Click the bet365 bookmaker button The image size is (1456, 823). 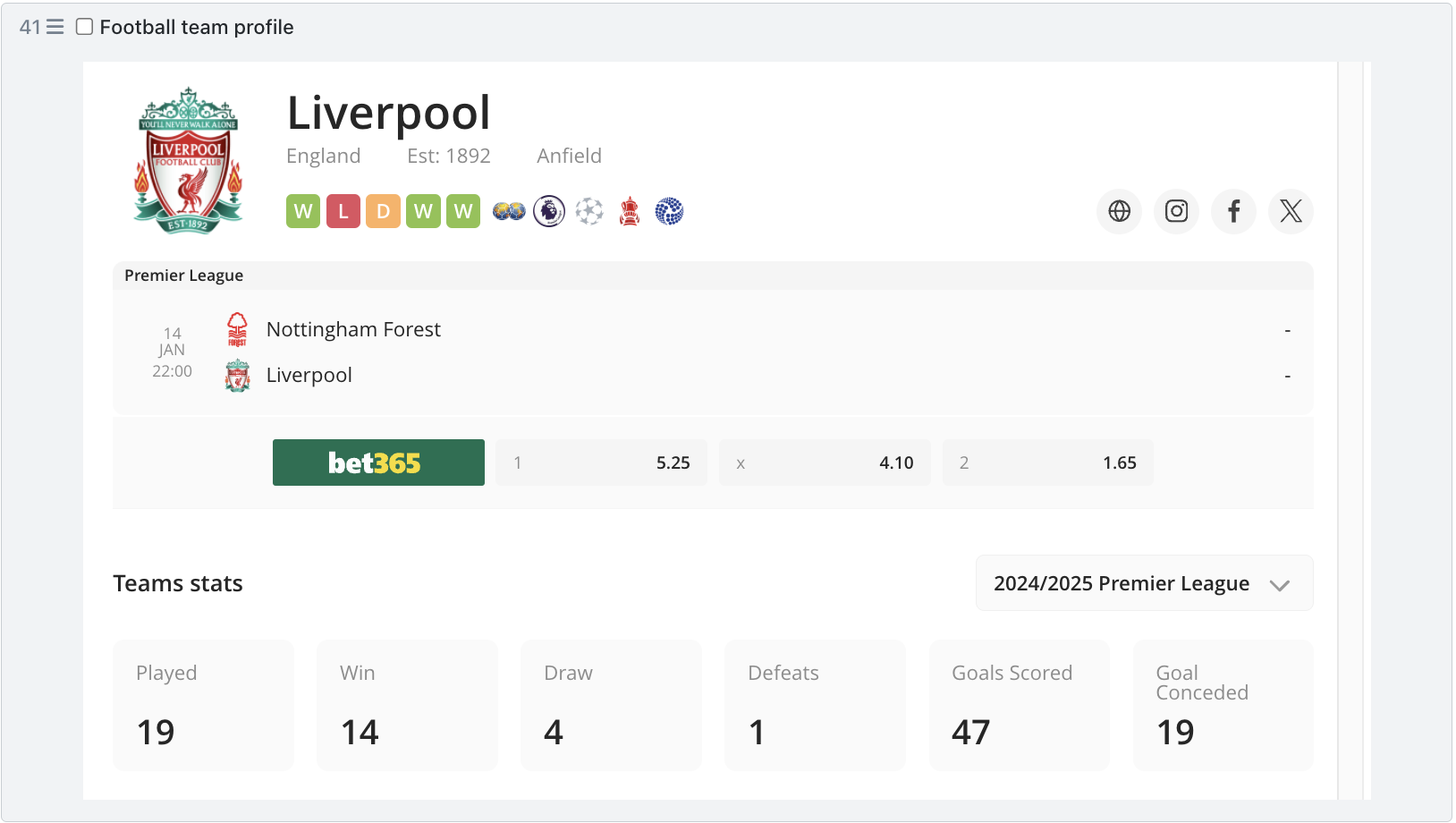pyautogui.click(x=378, y=462)
